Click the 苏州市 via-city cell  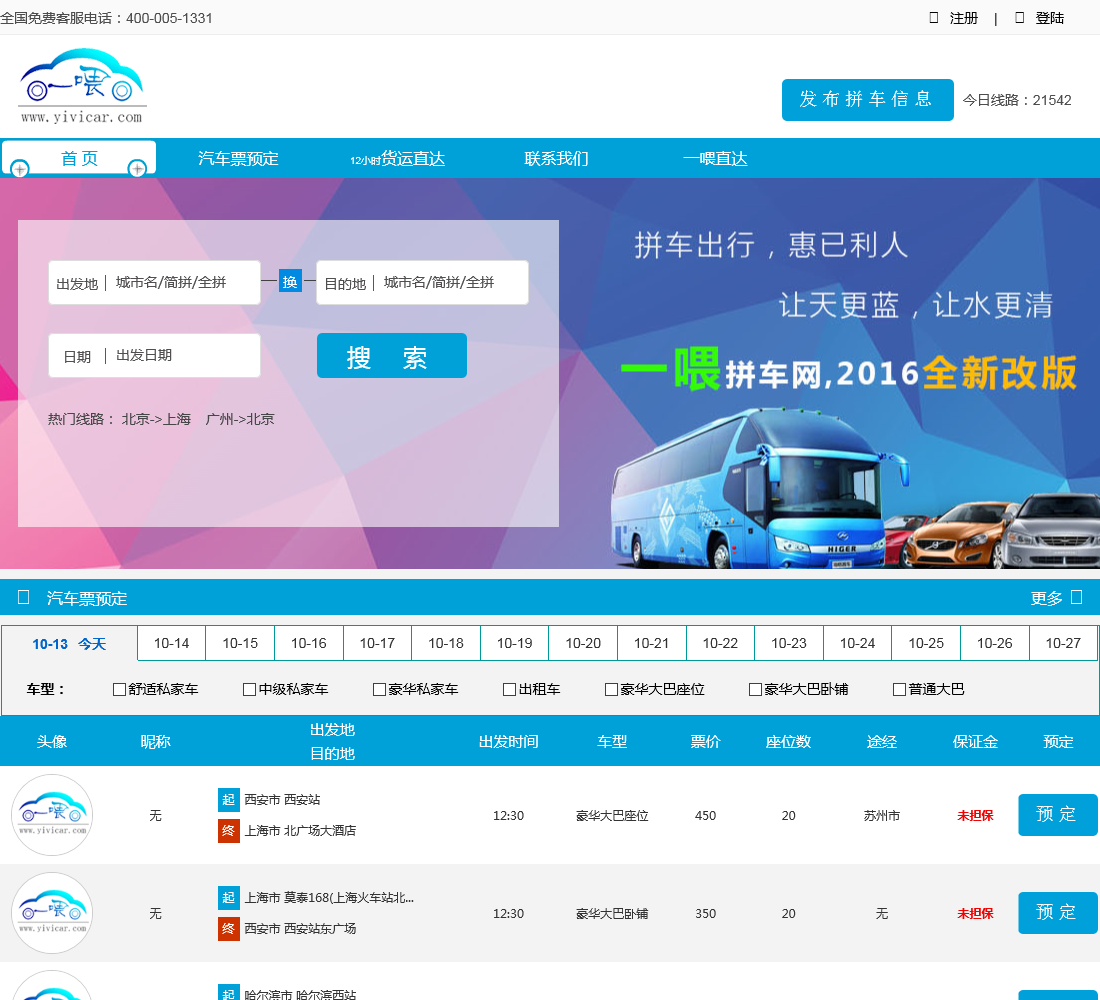point(882,815)
